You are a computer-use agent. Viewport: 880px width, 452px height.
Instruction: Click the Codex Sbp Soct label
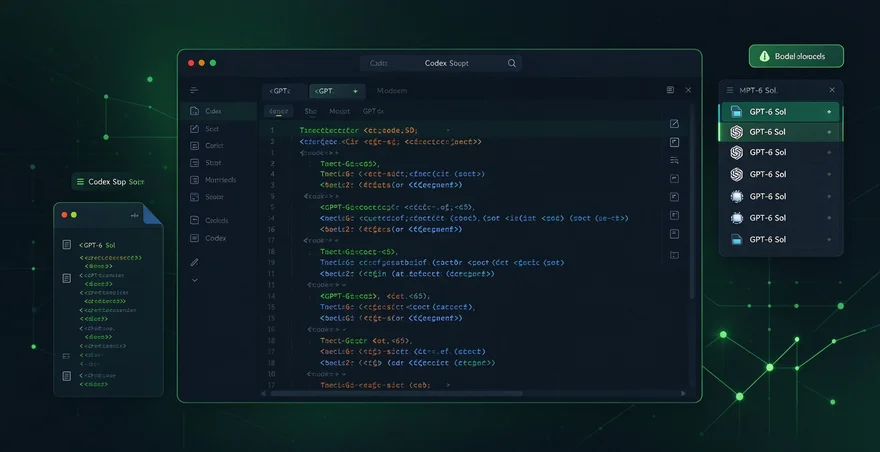(116, 182)
